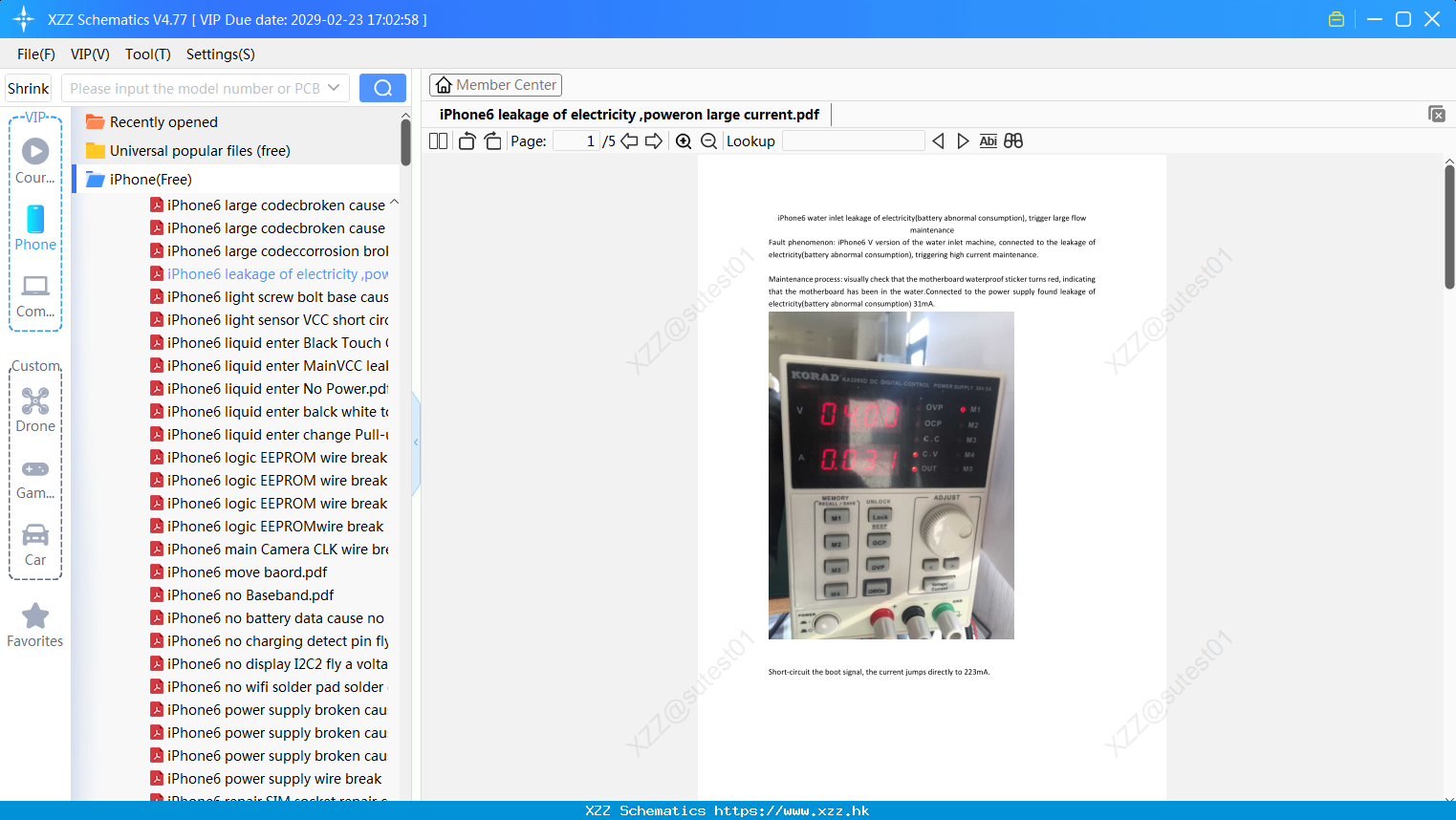Rotate page counterclockwise icon
The width and height of the screenshot is (1456, 820).
coord(467,141)
